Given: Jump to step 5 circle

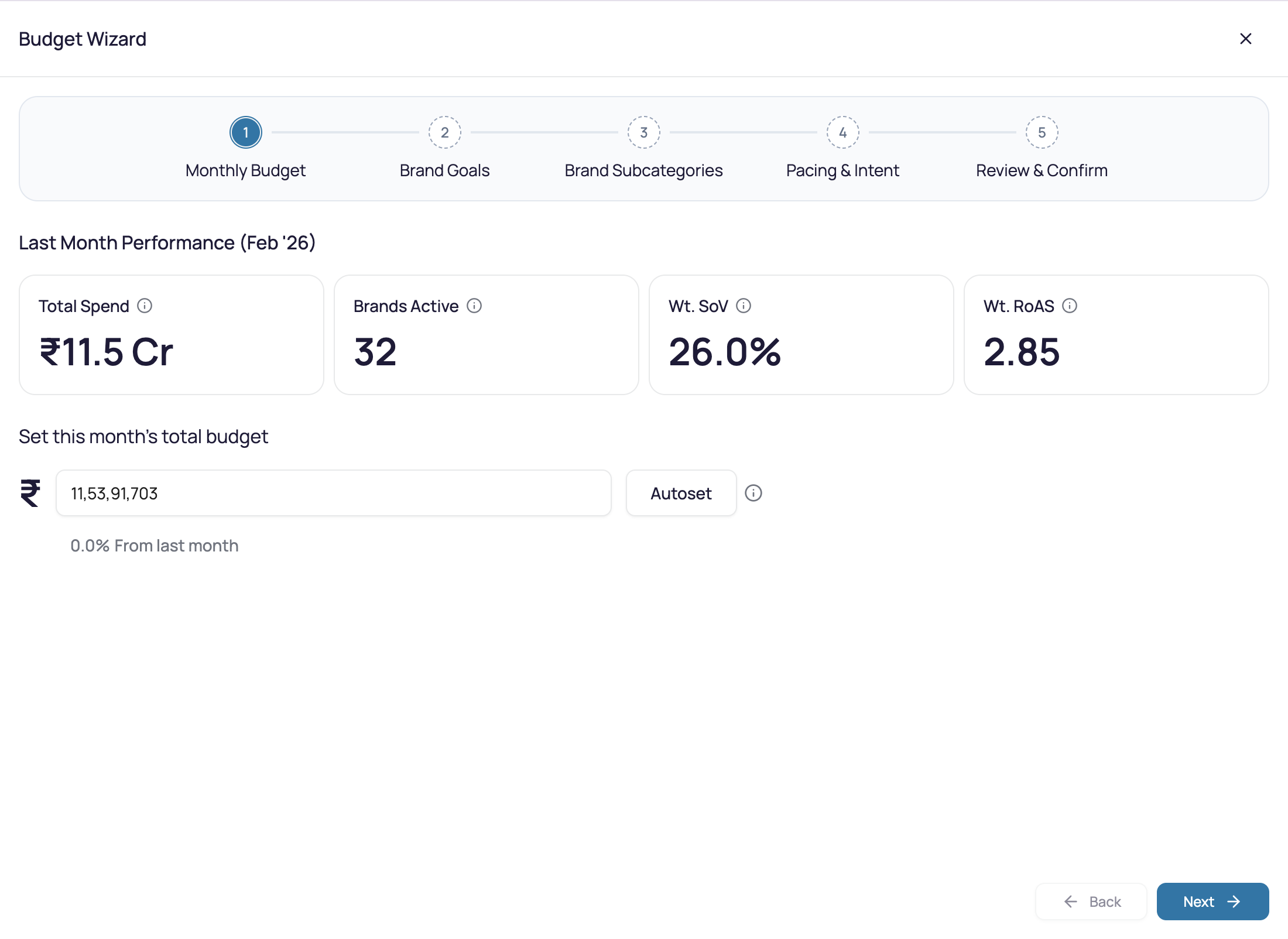Looking at the screenshot, I should pos(1042,133).
